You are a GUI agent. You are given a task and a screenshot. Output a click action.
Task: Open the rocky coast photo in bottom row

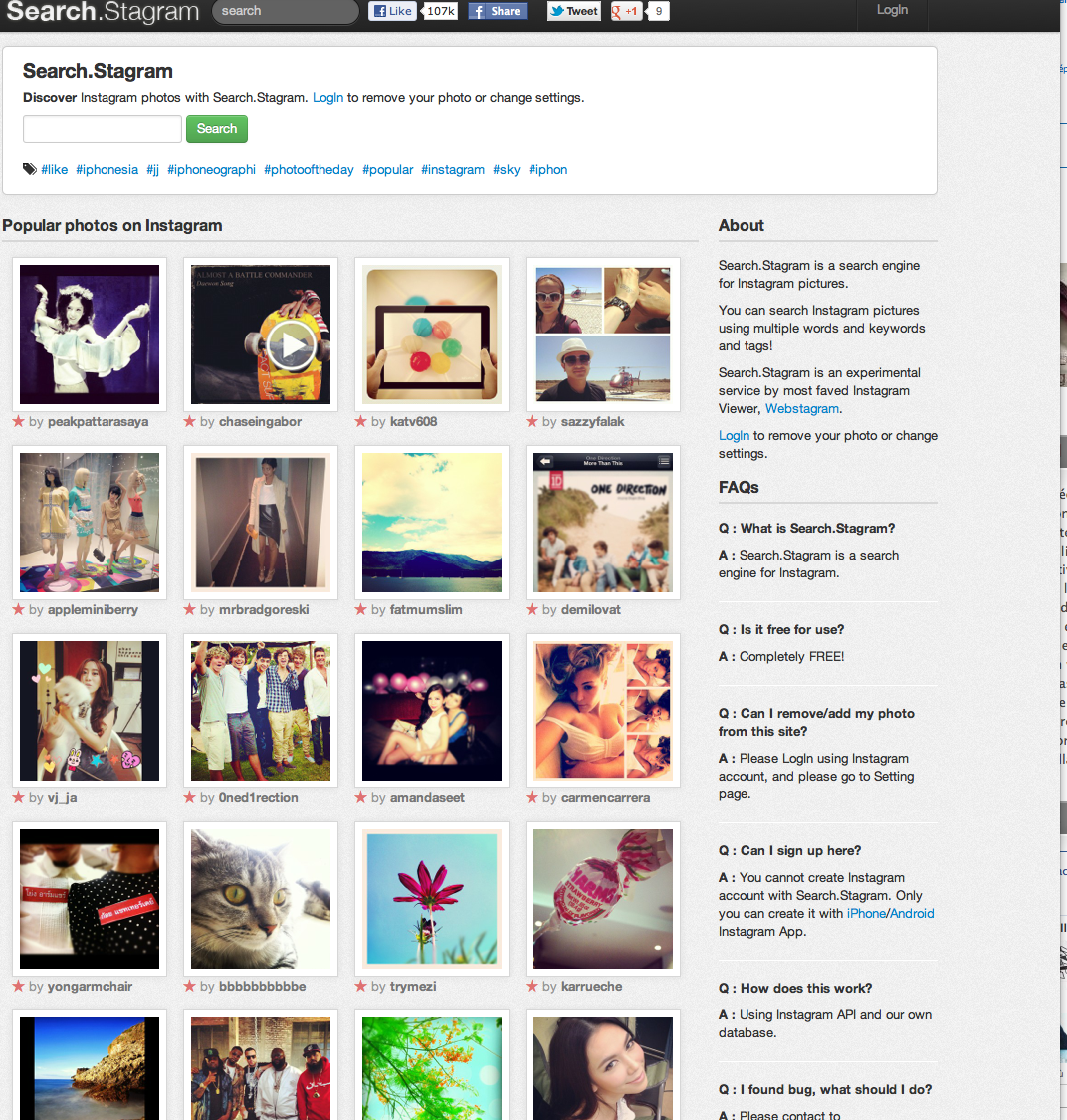[90, 1068]
